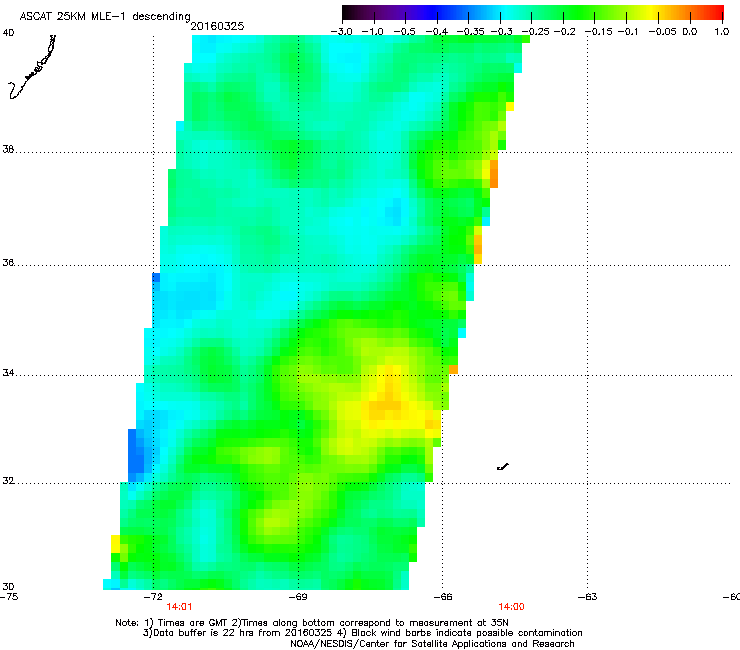Click the orange cell at swath edge below 38N

[494, 174]
